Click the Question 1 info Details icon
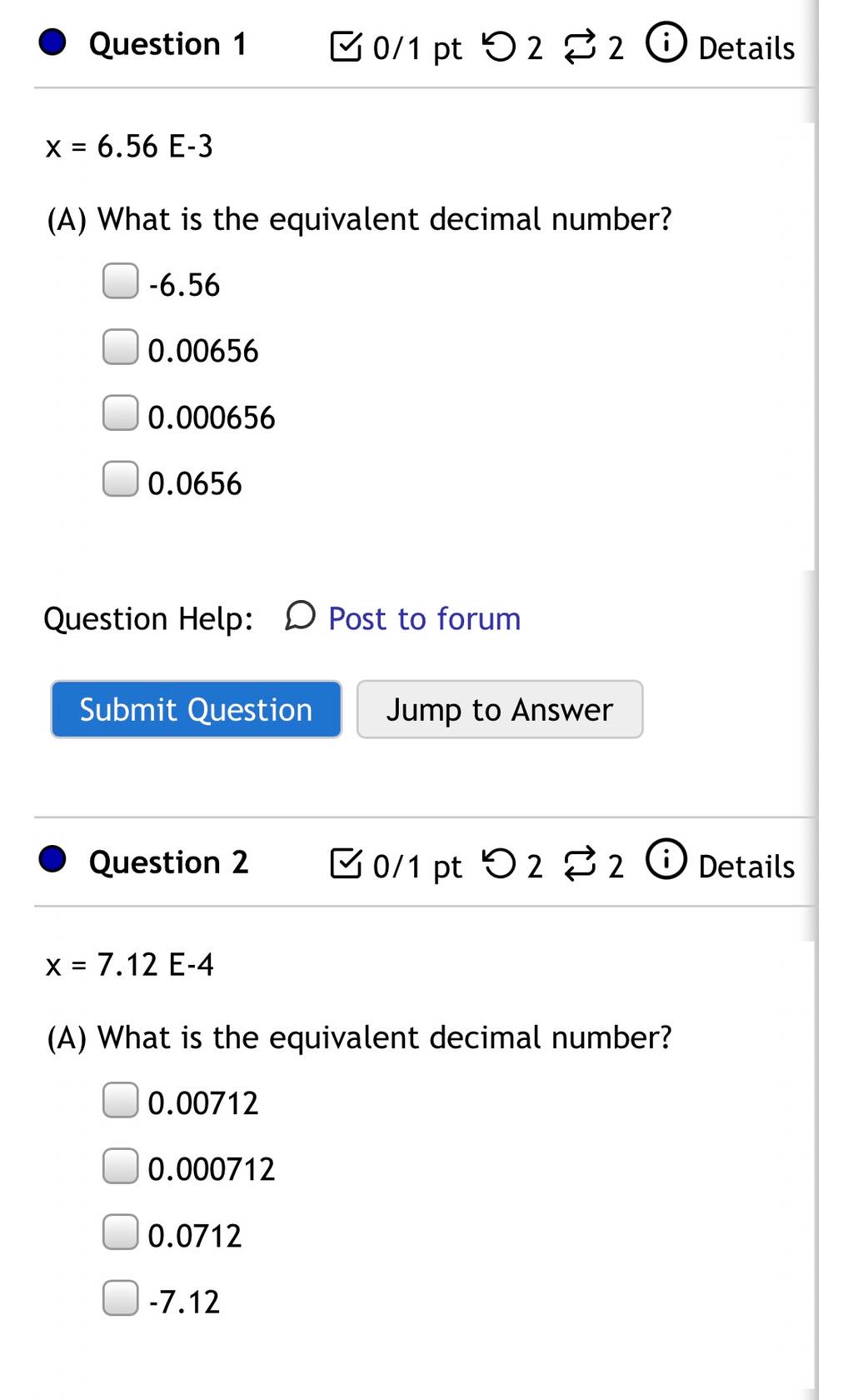The image size is (853, 1400). (666, 43)
